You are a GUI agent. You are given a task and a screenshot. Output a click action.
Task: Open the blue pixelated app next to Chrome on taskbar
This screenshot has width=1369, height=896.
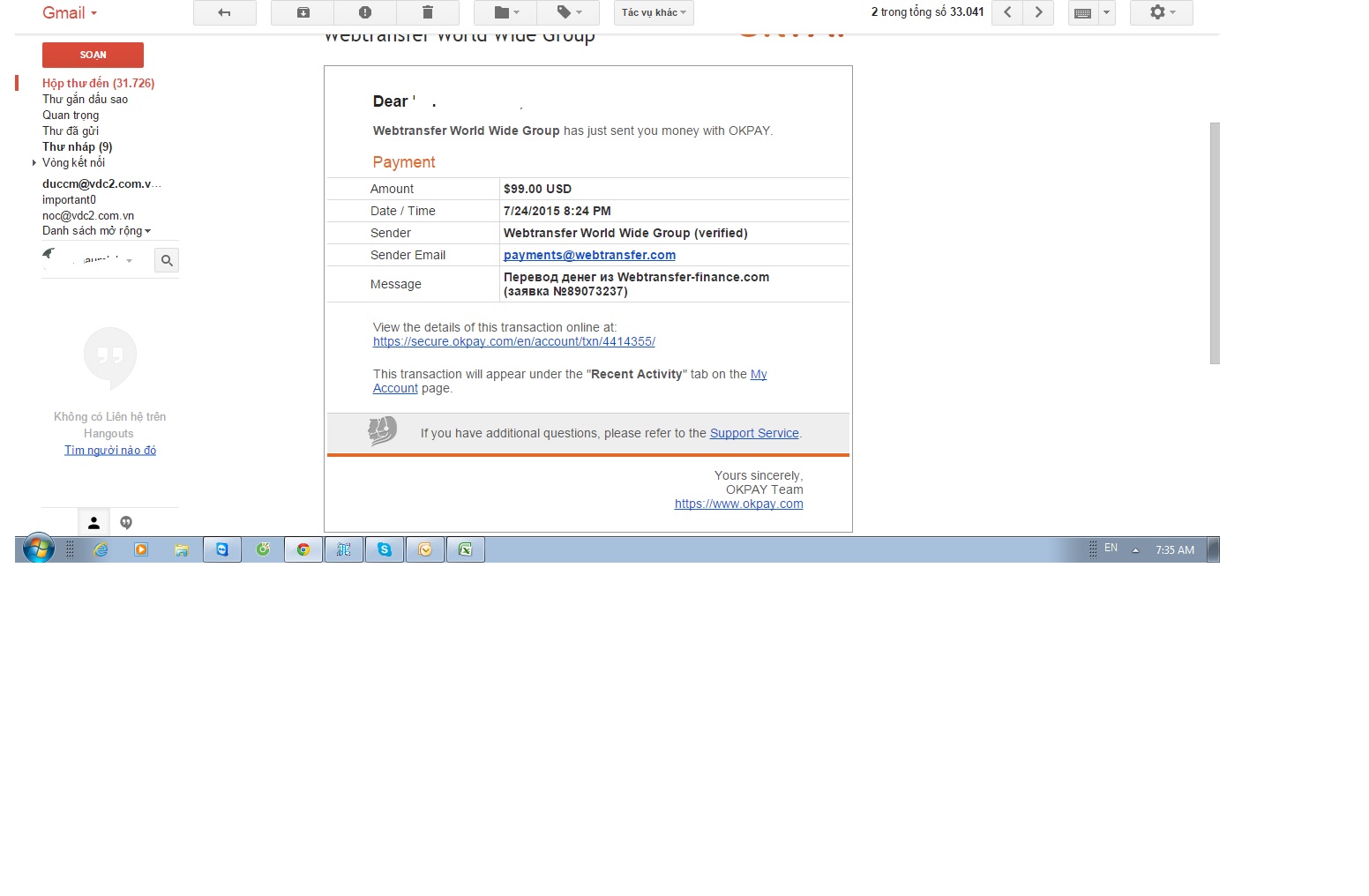(344, 549)
